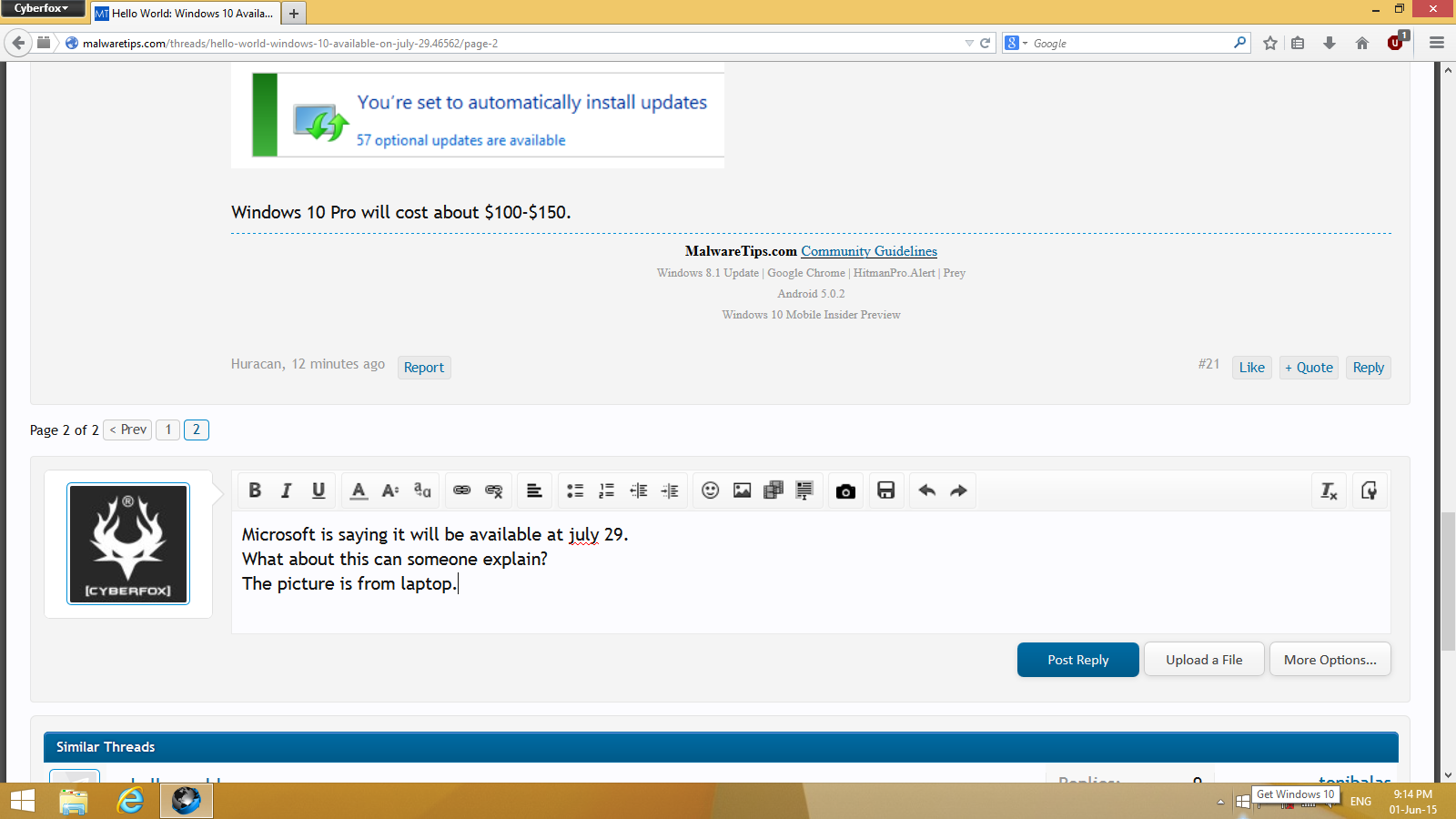Open the text color picker
Image resolution: width=1456 pixels, height=819 pixels.
[359, 490]
